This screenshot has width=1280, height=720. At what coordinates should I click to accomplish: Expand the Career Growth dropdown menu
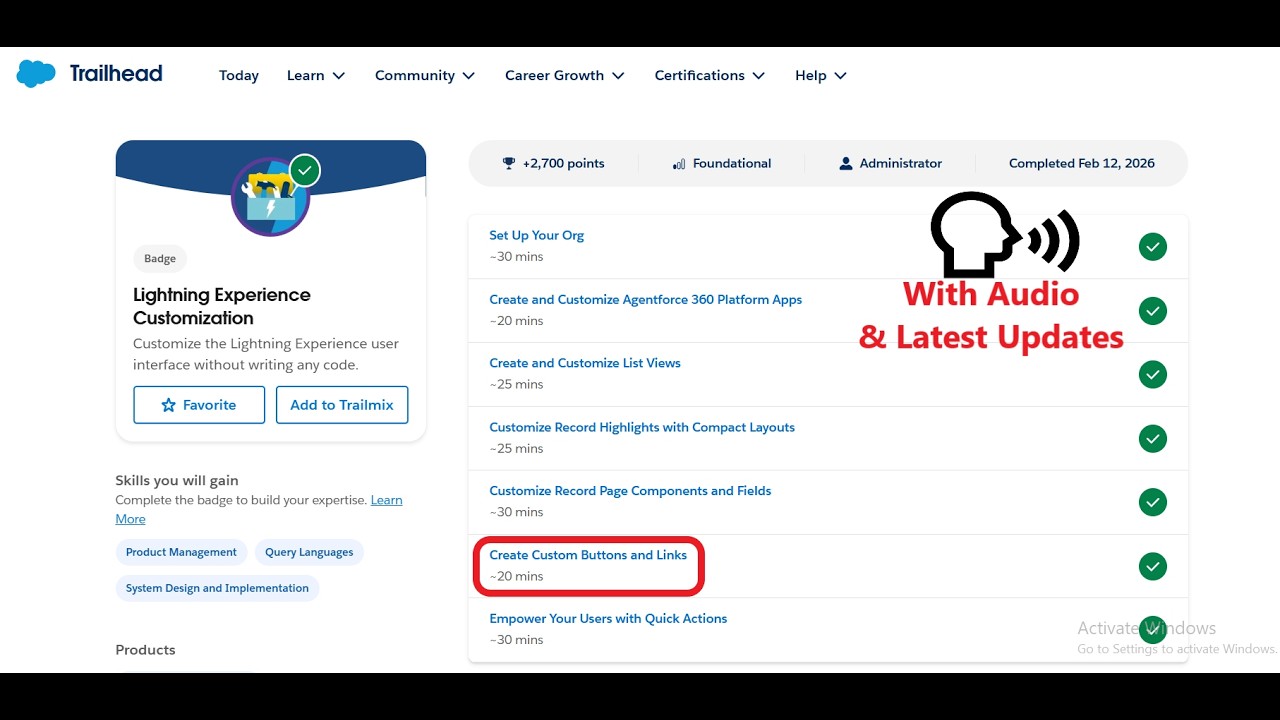[x=565, y=75]
